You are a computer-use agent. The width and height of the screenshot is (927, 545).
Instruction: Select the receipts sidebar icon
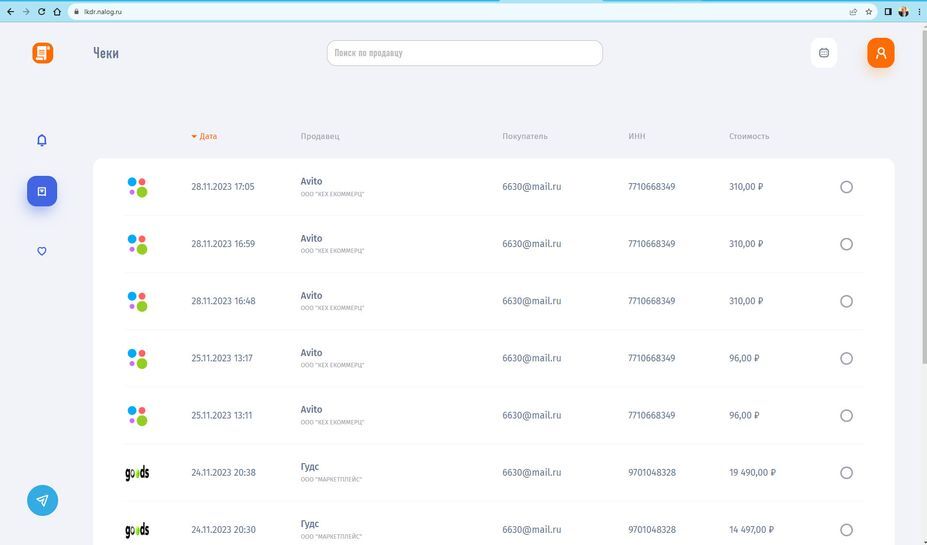tap(42, 190)
